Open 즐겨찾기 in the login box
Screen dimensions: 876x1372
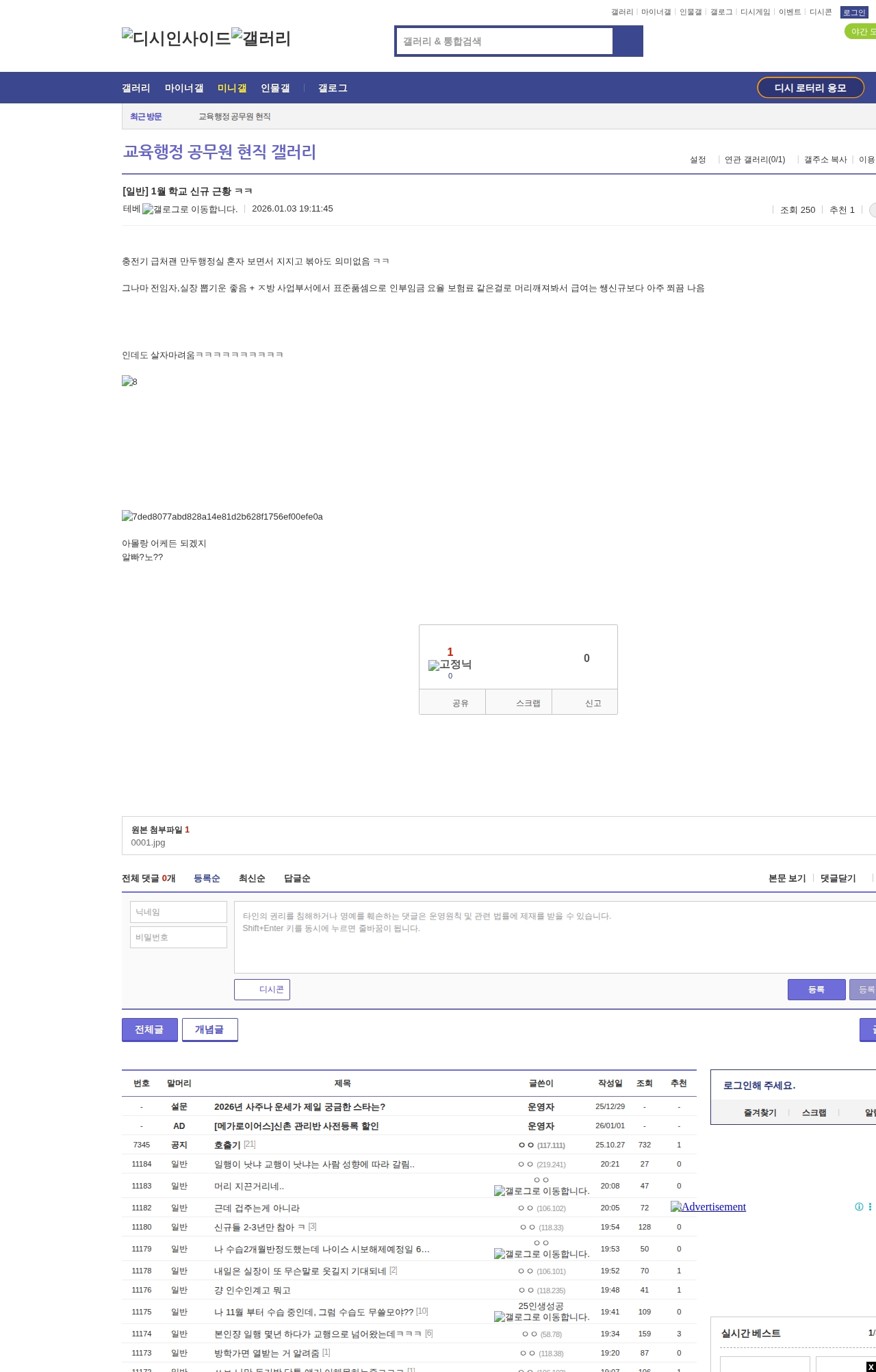[760, 1113]
